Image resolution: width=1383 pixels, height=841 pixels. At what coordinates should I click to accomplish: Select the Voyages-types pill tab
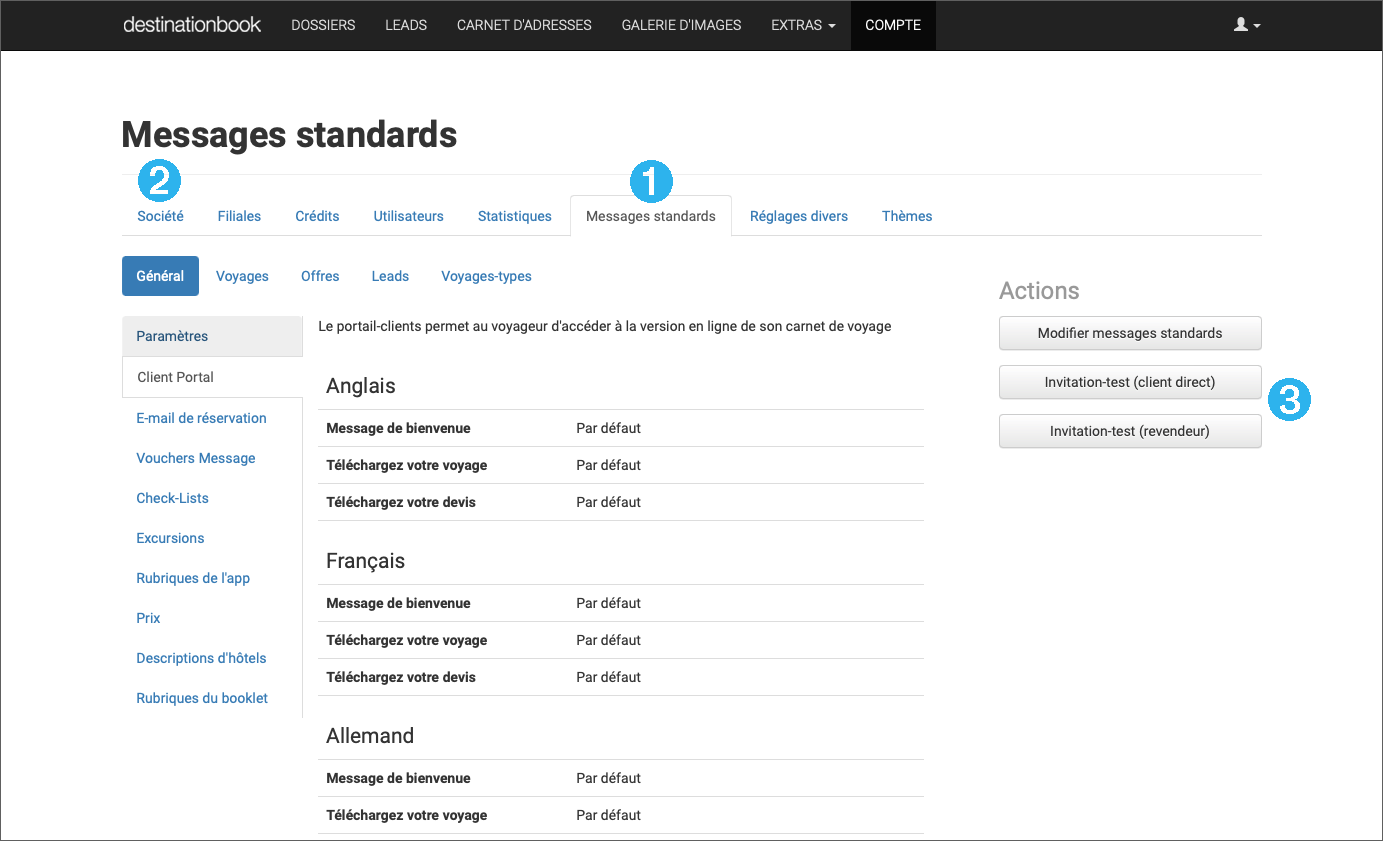486,276
